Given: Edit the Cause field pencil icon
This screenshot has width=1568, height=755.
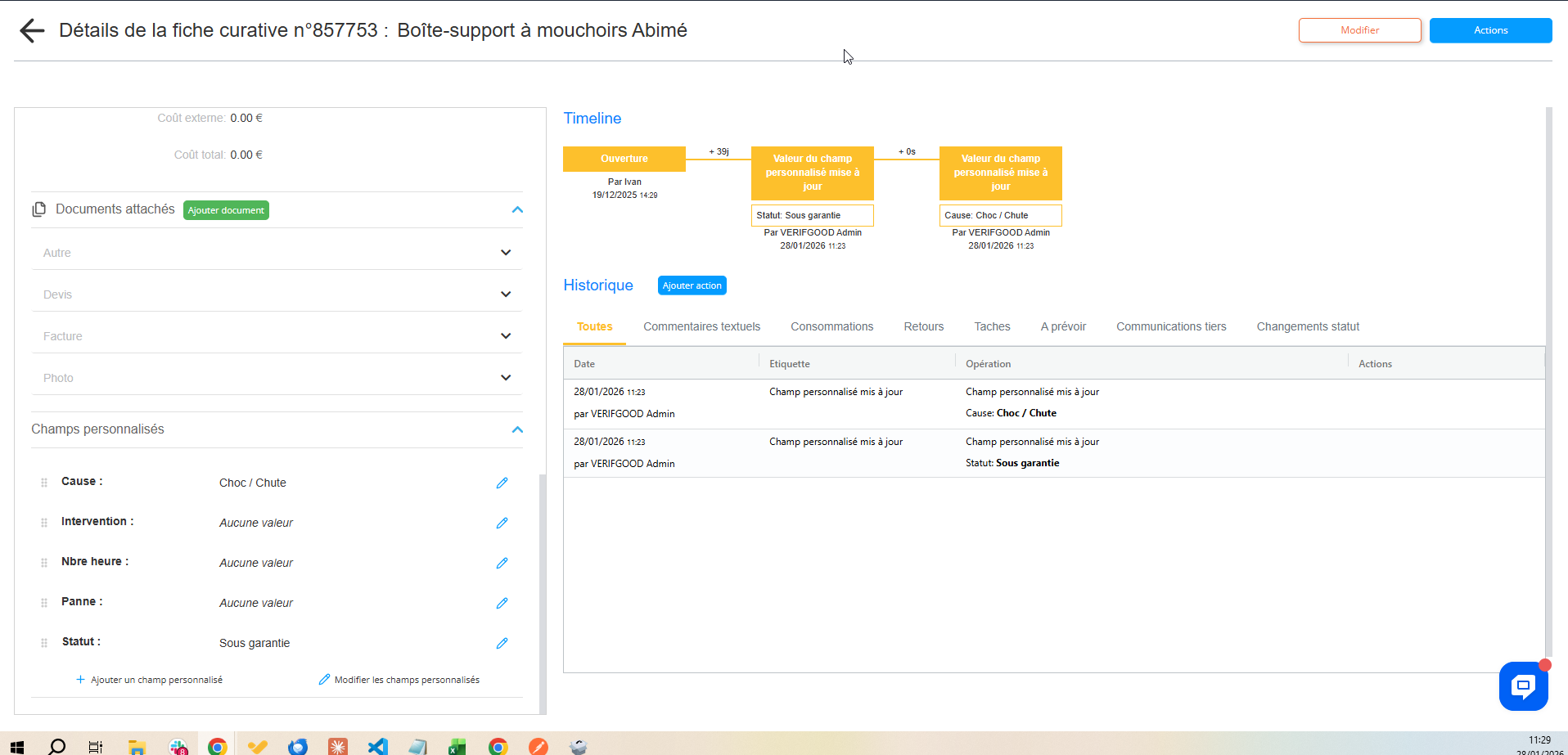Looking at the screenshot, I should pyautogui.click(x=502, y=483).
